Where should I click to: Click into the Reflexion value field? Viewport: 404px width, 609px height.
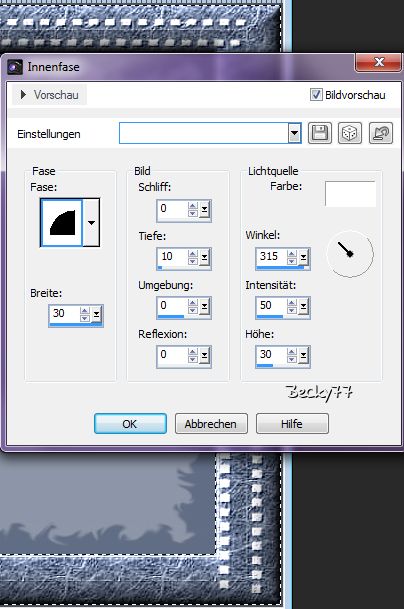(172, 355)
